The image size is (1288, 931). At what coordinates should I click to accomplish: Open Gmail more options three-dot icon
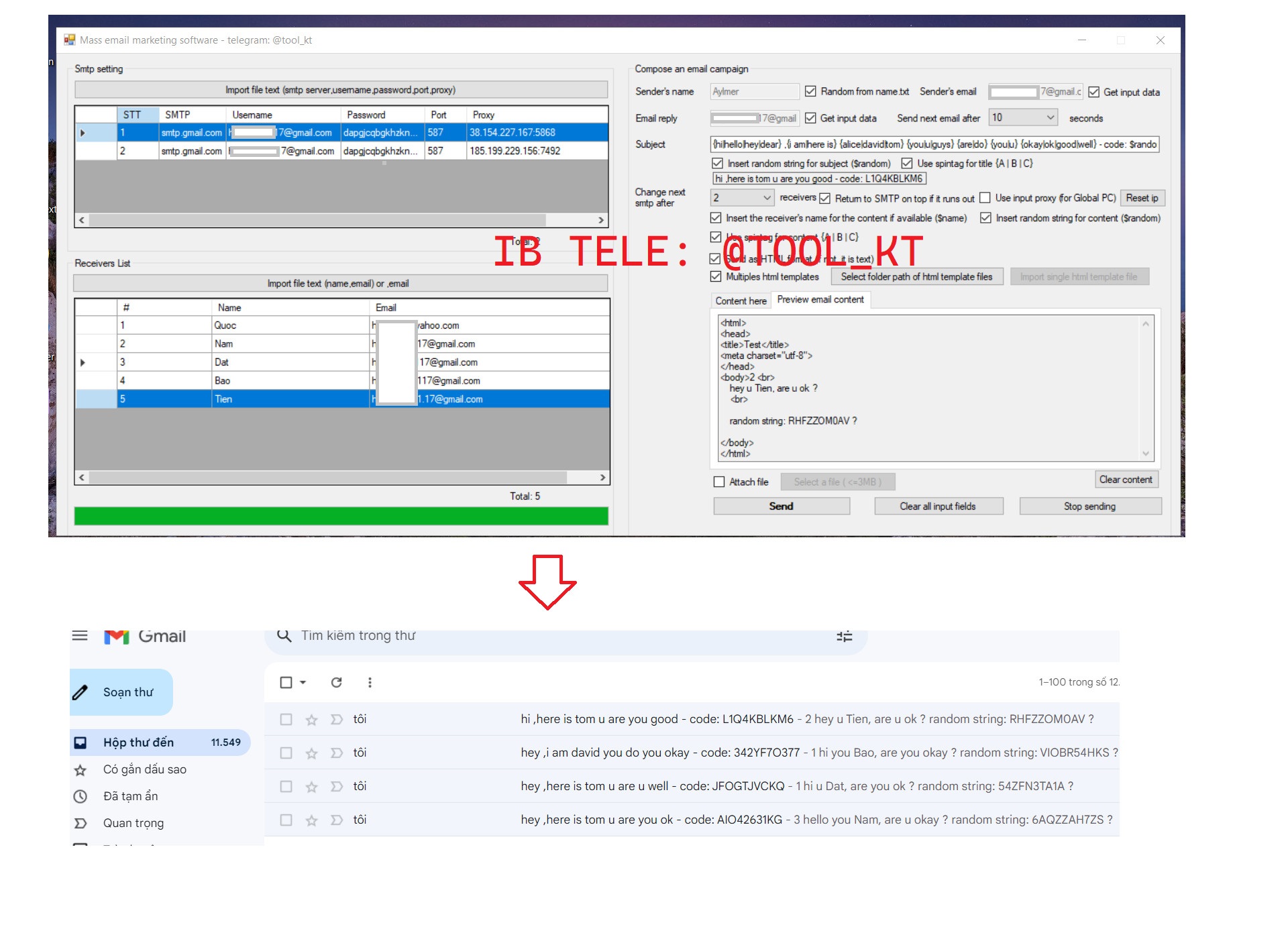coord(370,682)
